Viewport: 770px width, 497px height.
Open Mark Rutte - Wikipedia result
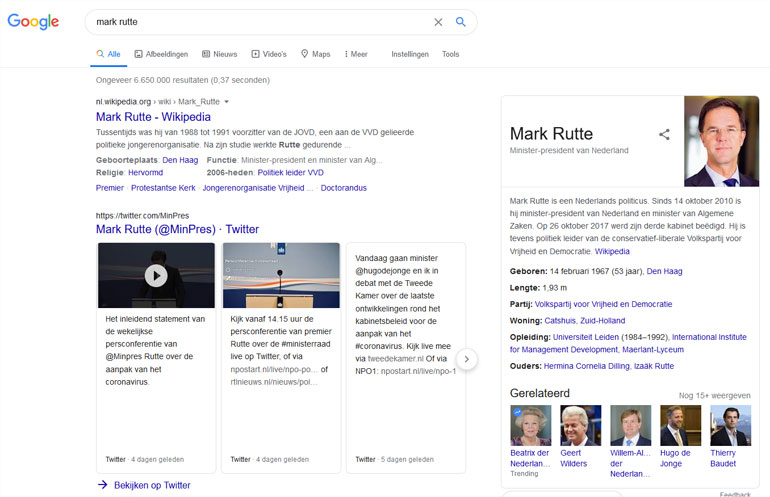click(x=153, y=117)
